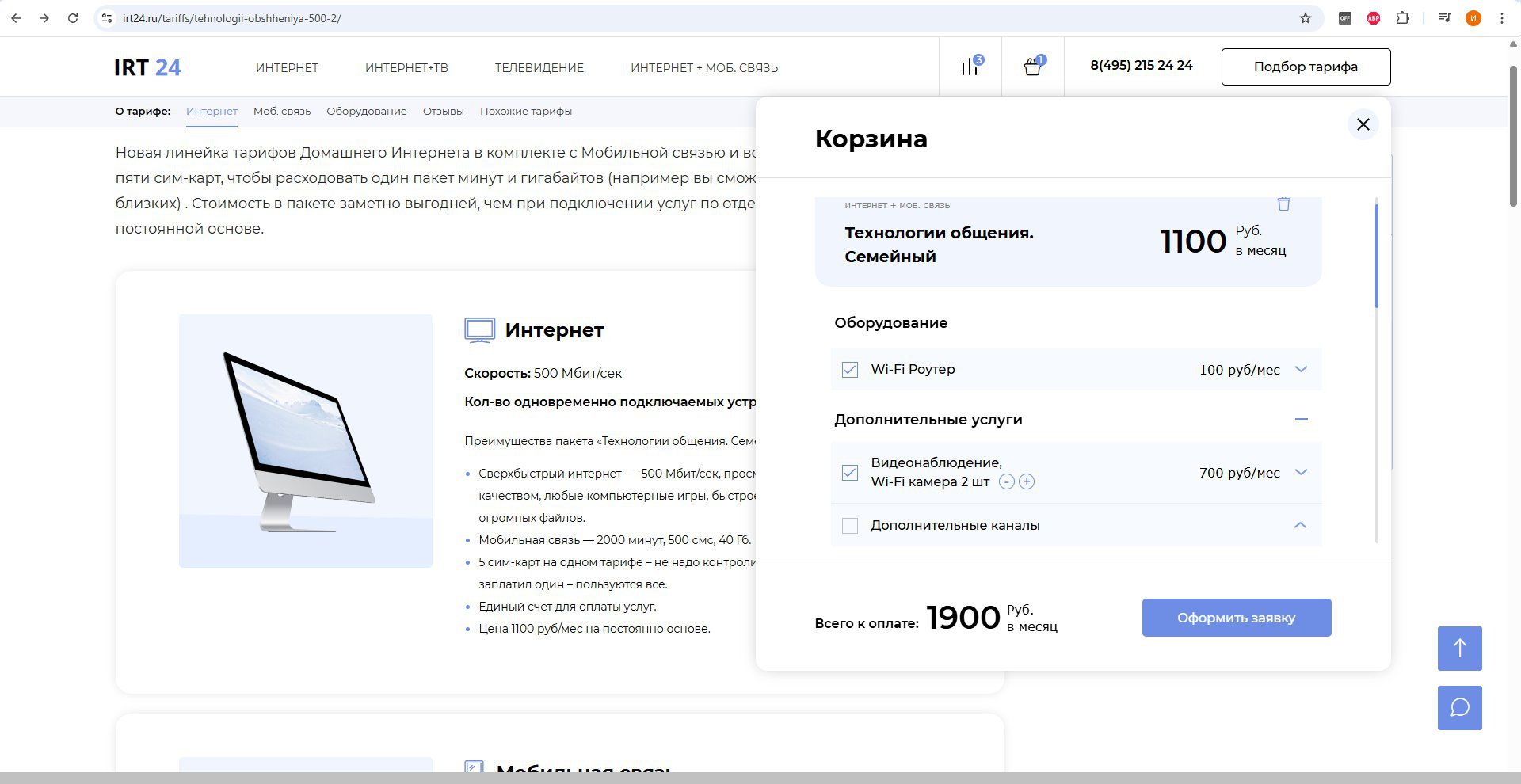Click the Подбор тарифа button
Viewport: 1521px width, 784px height.
pos(1306,67)
